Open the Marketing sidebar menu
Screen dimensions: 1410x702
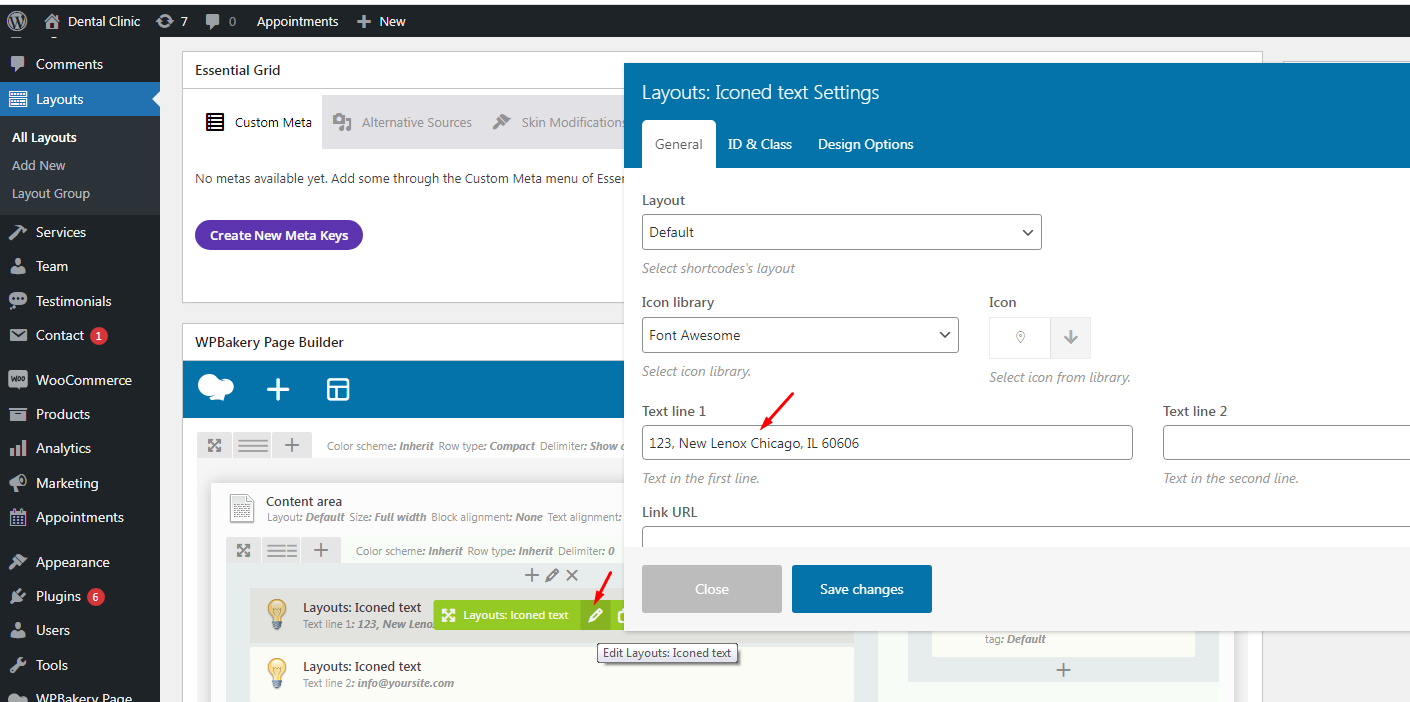80,483
